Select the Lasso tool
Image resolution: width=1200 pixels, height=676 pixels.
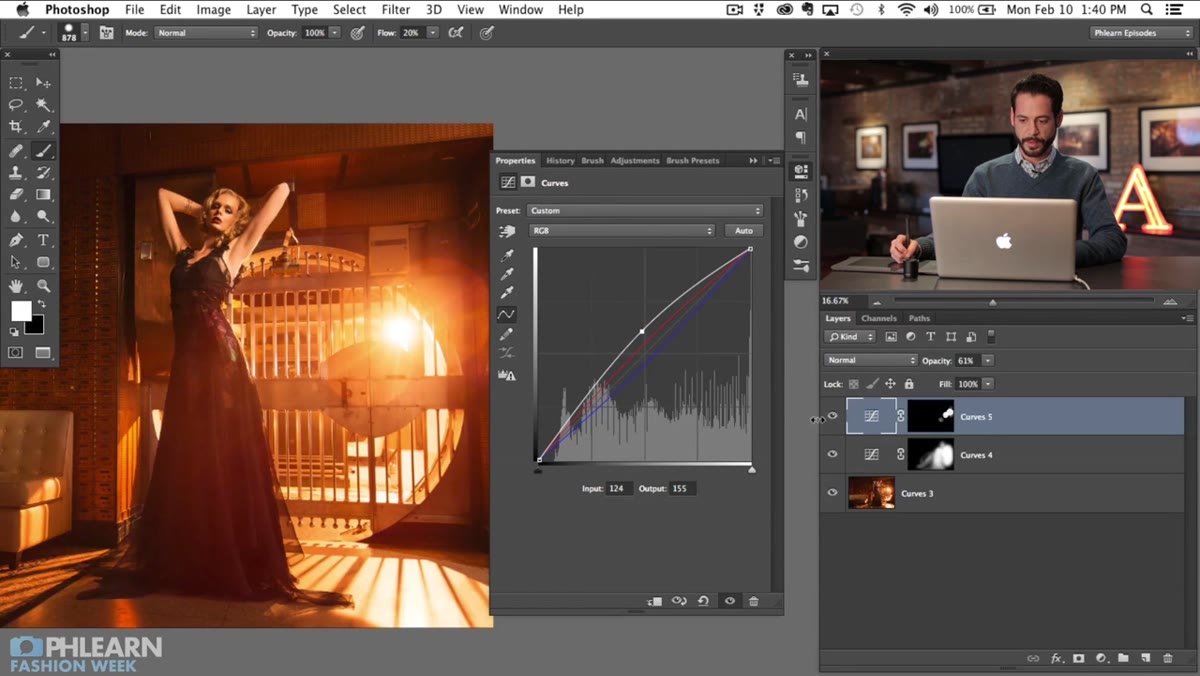point(16,105)
